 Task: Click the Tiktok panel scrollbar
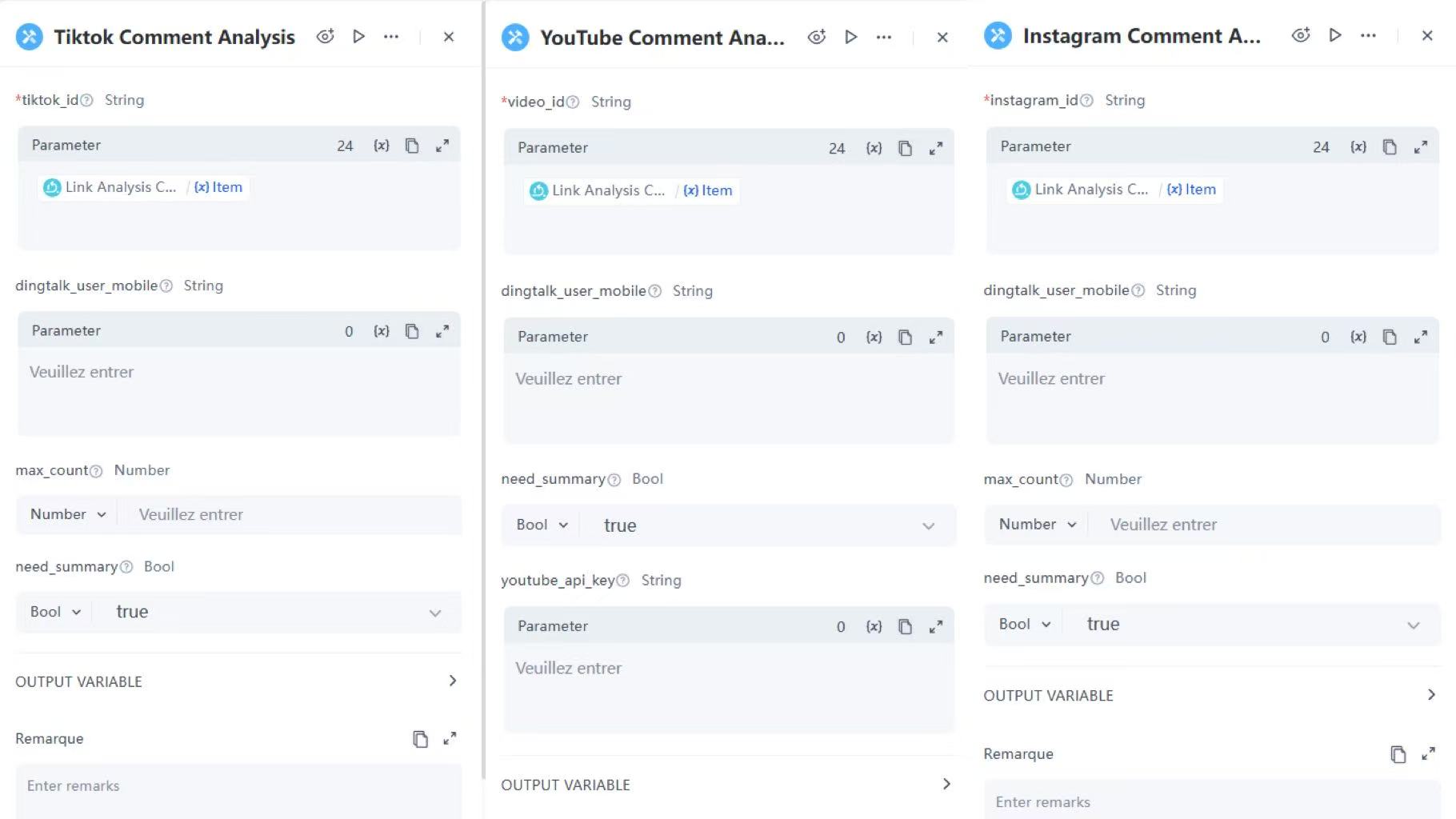482,390
